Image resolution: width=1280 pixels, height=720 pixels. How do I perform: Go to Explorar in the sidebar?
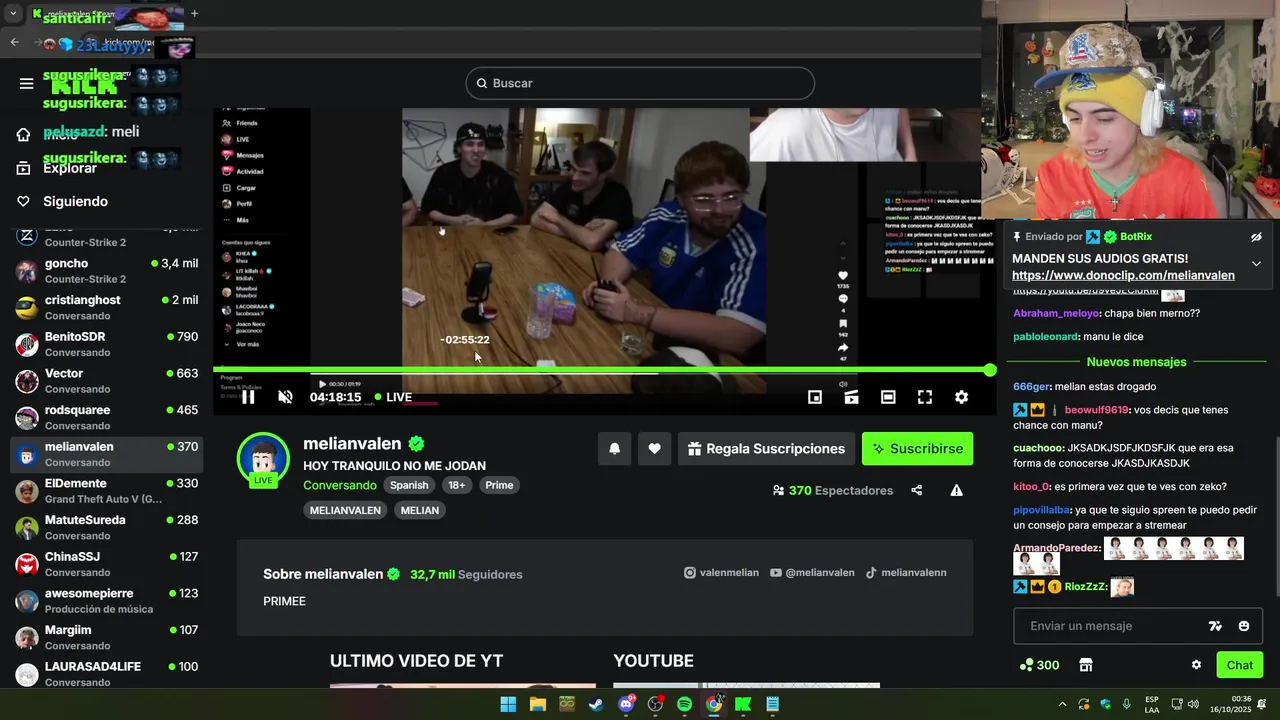(70, 168)
